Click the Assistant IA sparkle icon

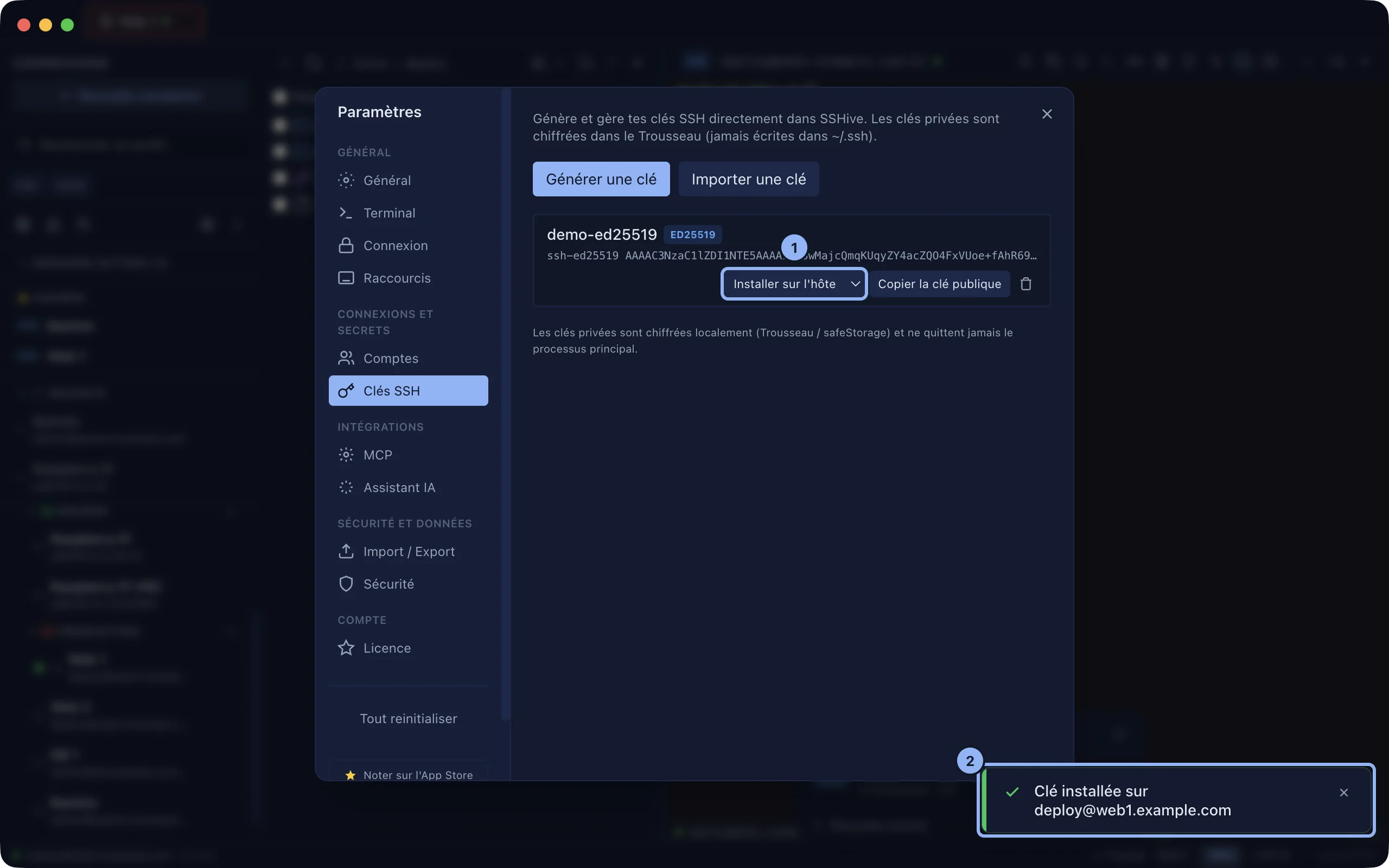pos(346,487)
